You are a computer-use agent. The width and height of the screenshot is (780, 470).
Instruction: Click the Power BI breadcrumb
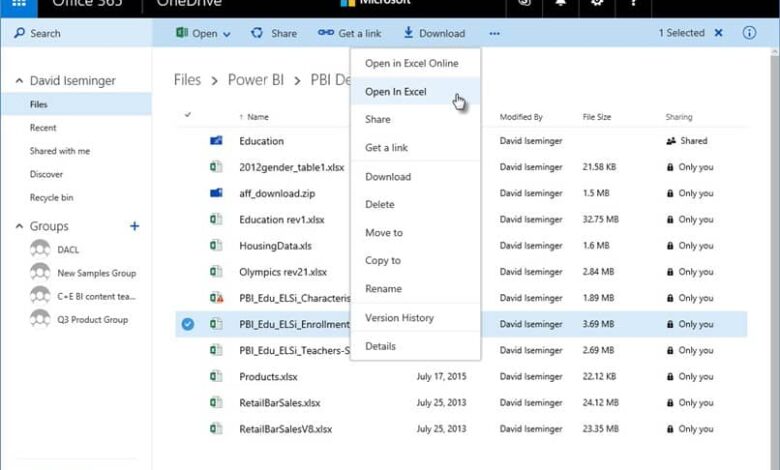[x=256, y=80]
